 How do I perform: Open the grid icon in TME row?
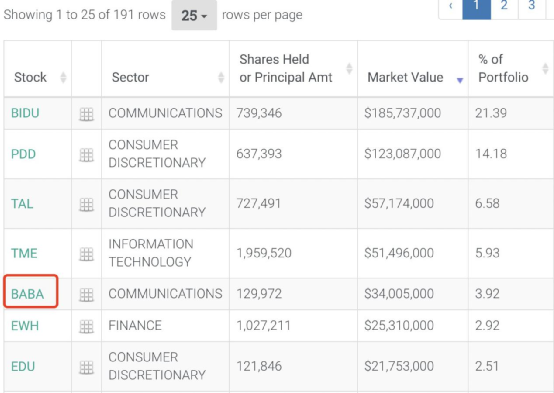[87, 254]
